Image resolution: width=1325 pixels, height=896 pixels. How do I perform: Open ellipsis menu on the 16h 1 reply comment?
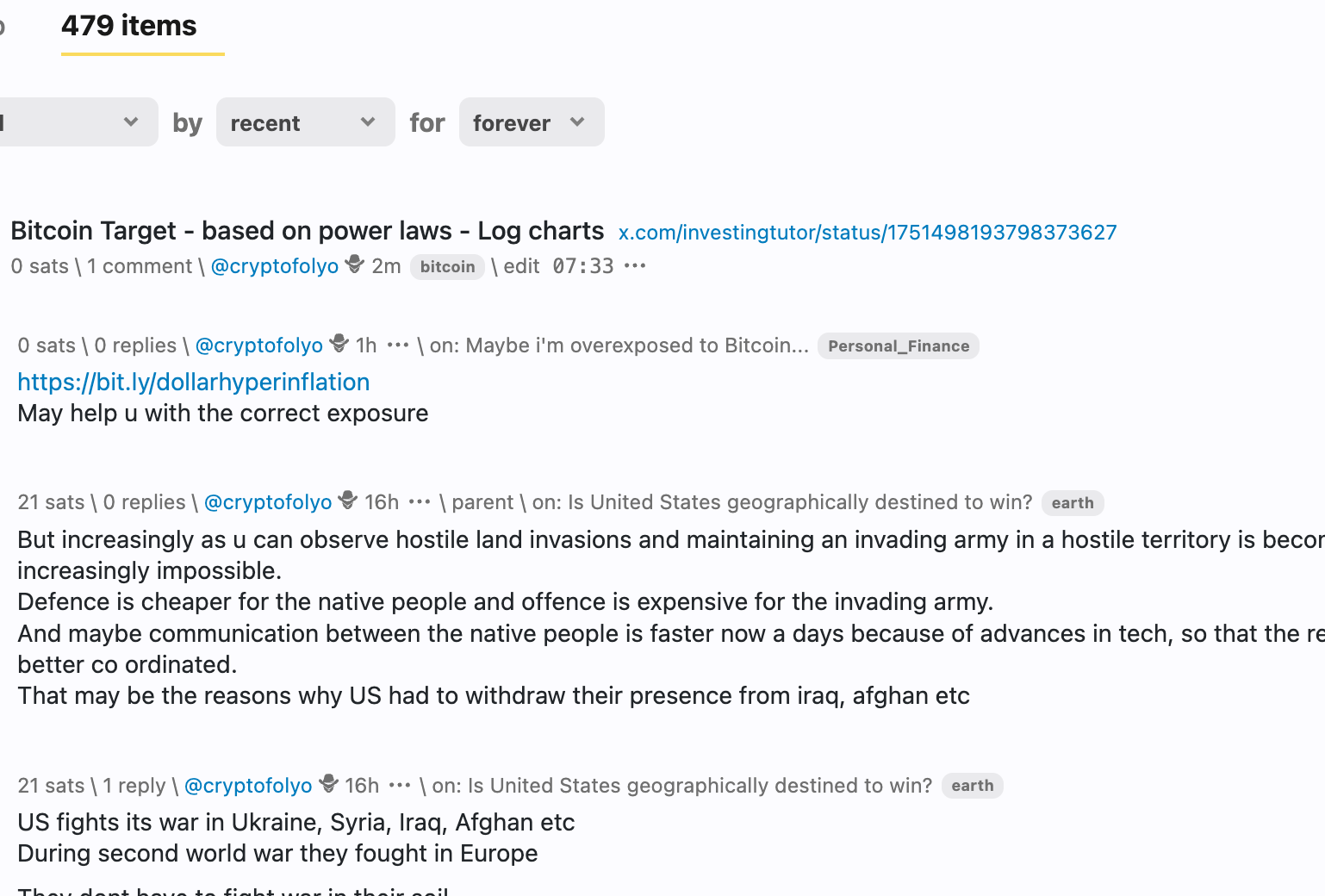[400, 786]
